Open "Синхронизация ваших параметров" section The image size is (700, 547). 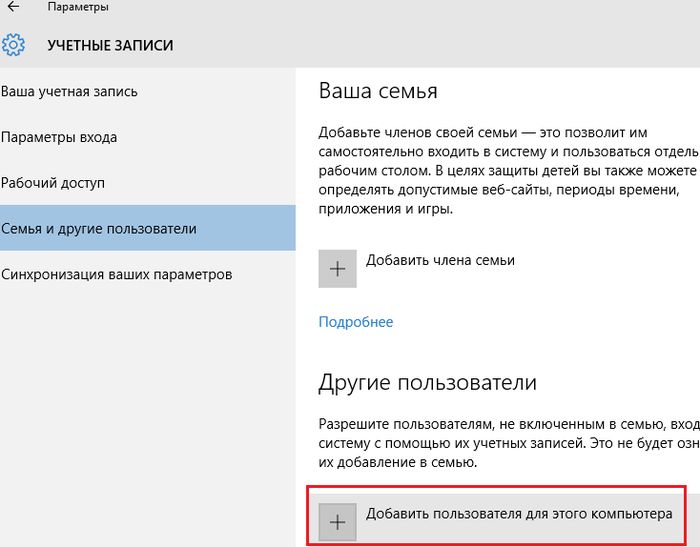tap(117, 274)
